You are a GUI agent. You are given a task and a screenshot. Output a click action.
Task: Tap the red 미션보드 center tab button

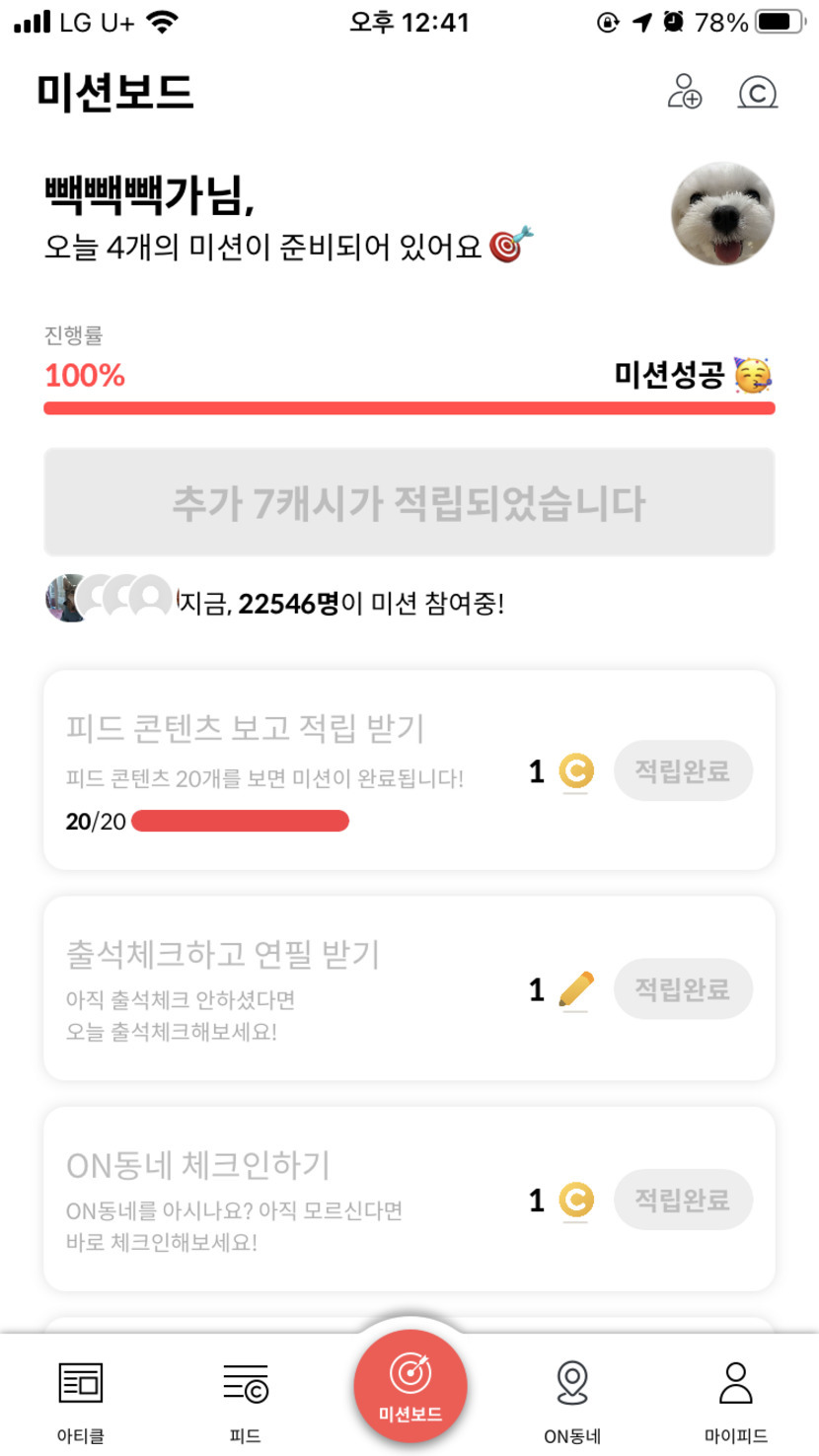pyautogui.click(x=409, y=1386)
